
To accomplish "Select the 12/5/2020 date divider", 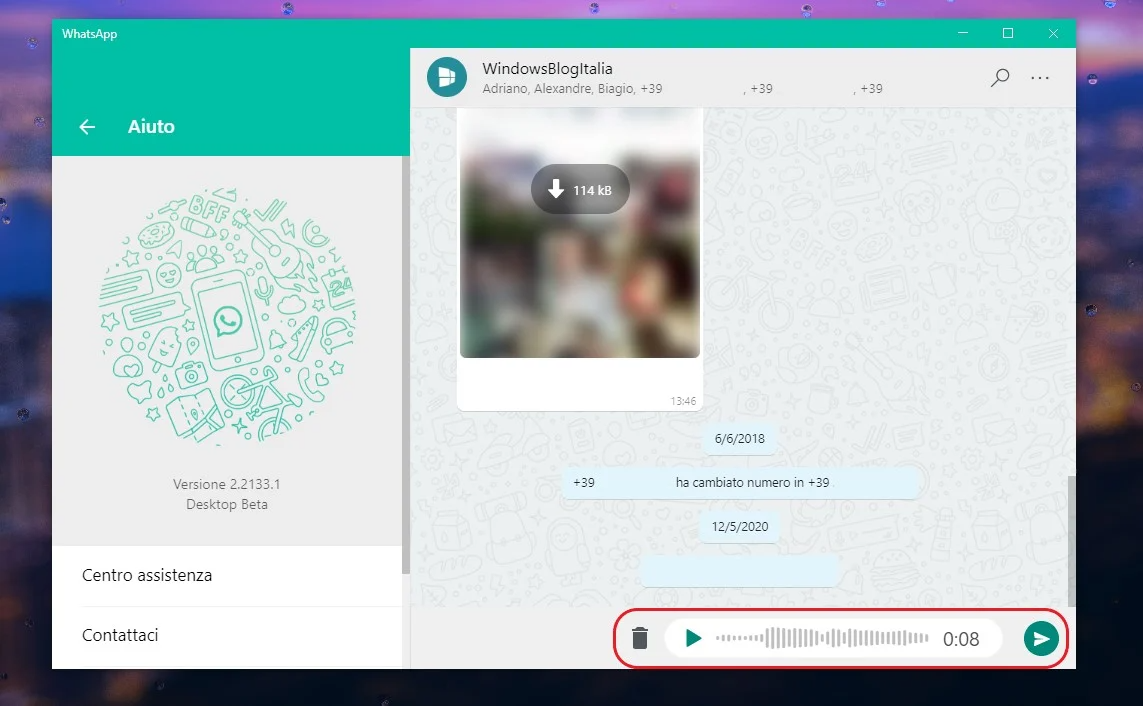I will click(739, 527).
